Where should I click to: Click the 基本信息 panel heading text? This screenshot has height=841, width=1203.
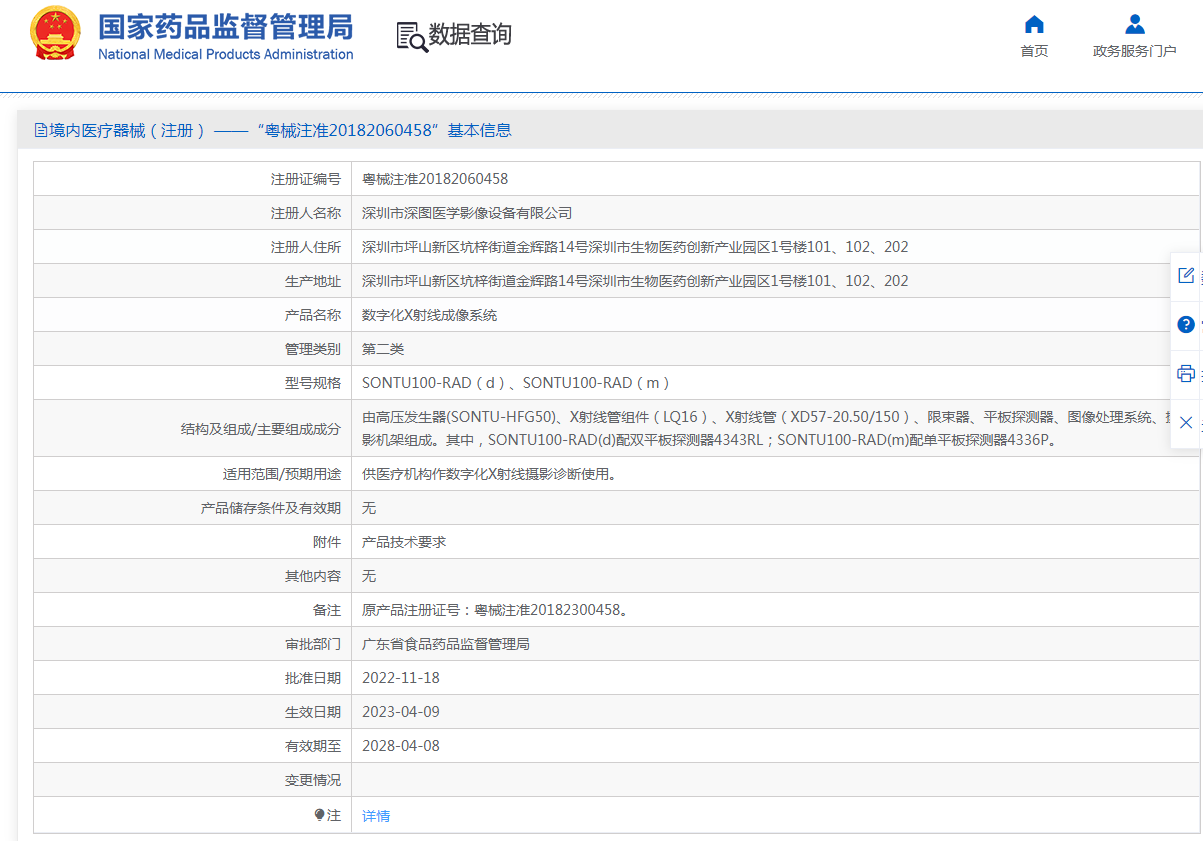(x=479, y=130)
